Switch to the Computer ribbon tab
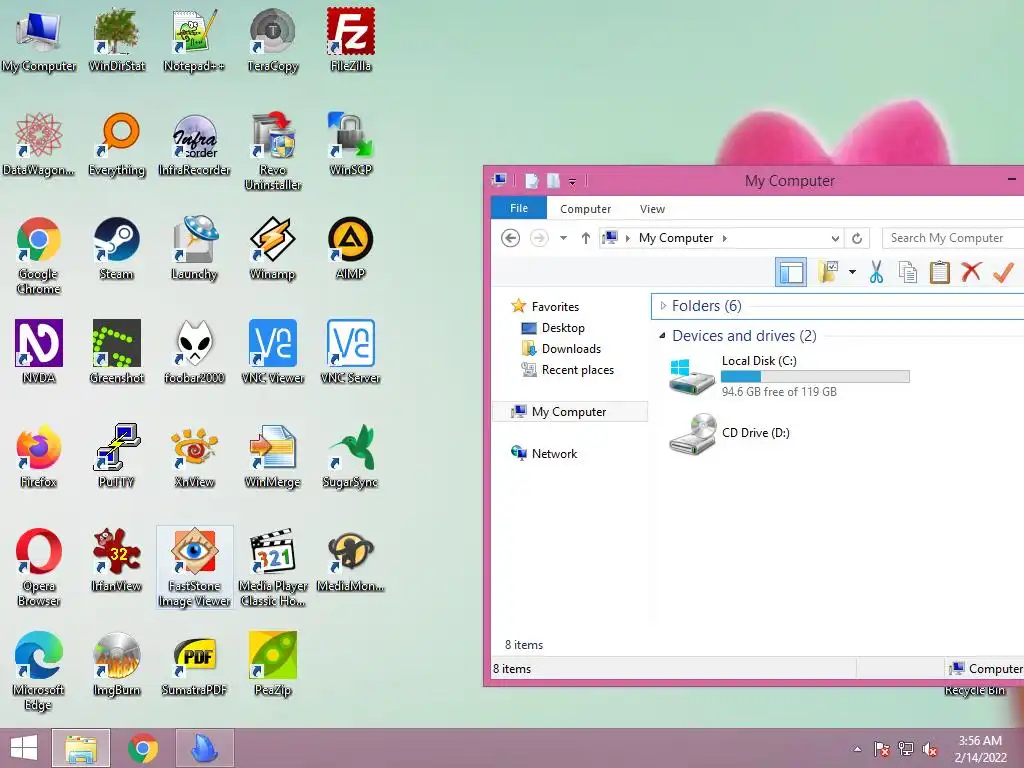 tap(585, 209)
